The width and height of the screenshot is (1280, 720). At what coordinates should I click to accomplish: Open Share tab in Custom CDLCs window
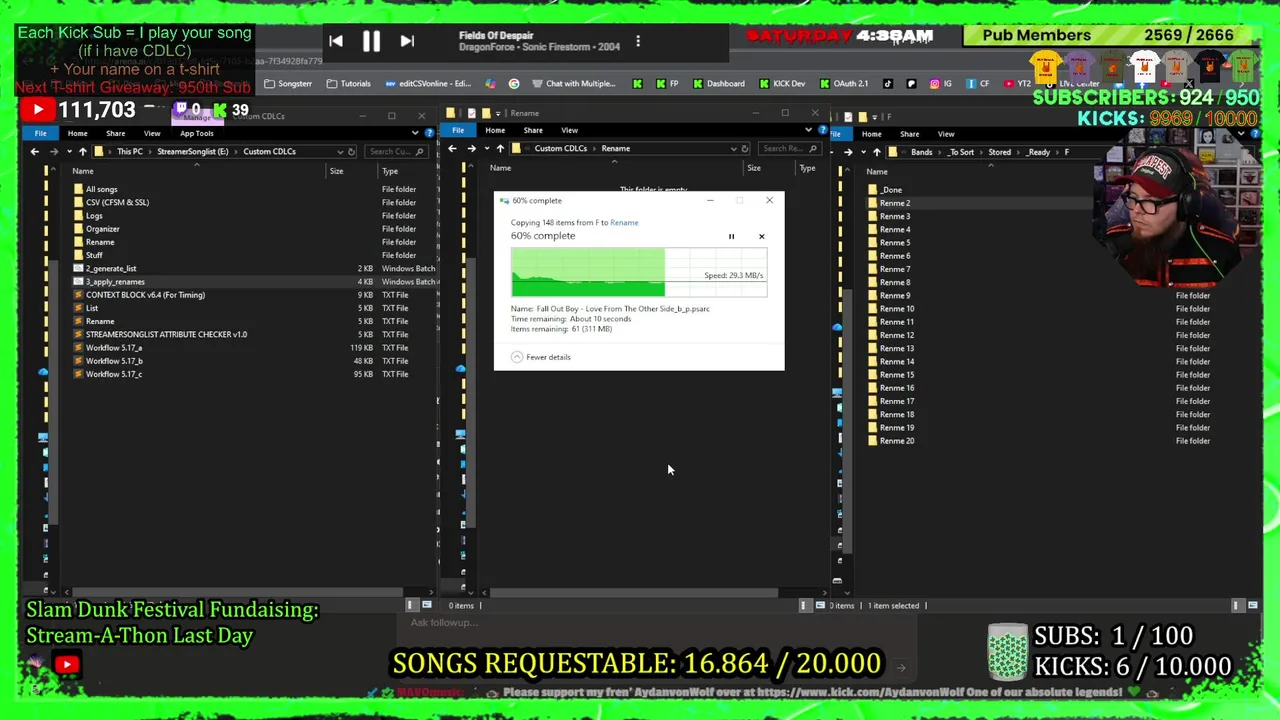pyautogui.click(x=115, y=133)
